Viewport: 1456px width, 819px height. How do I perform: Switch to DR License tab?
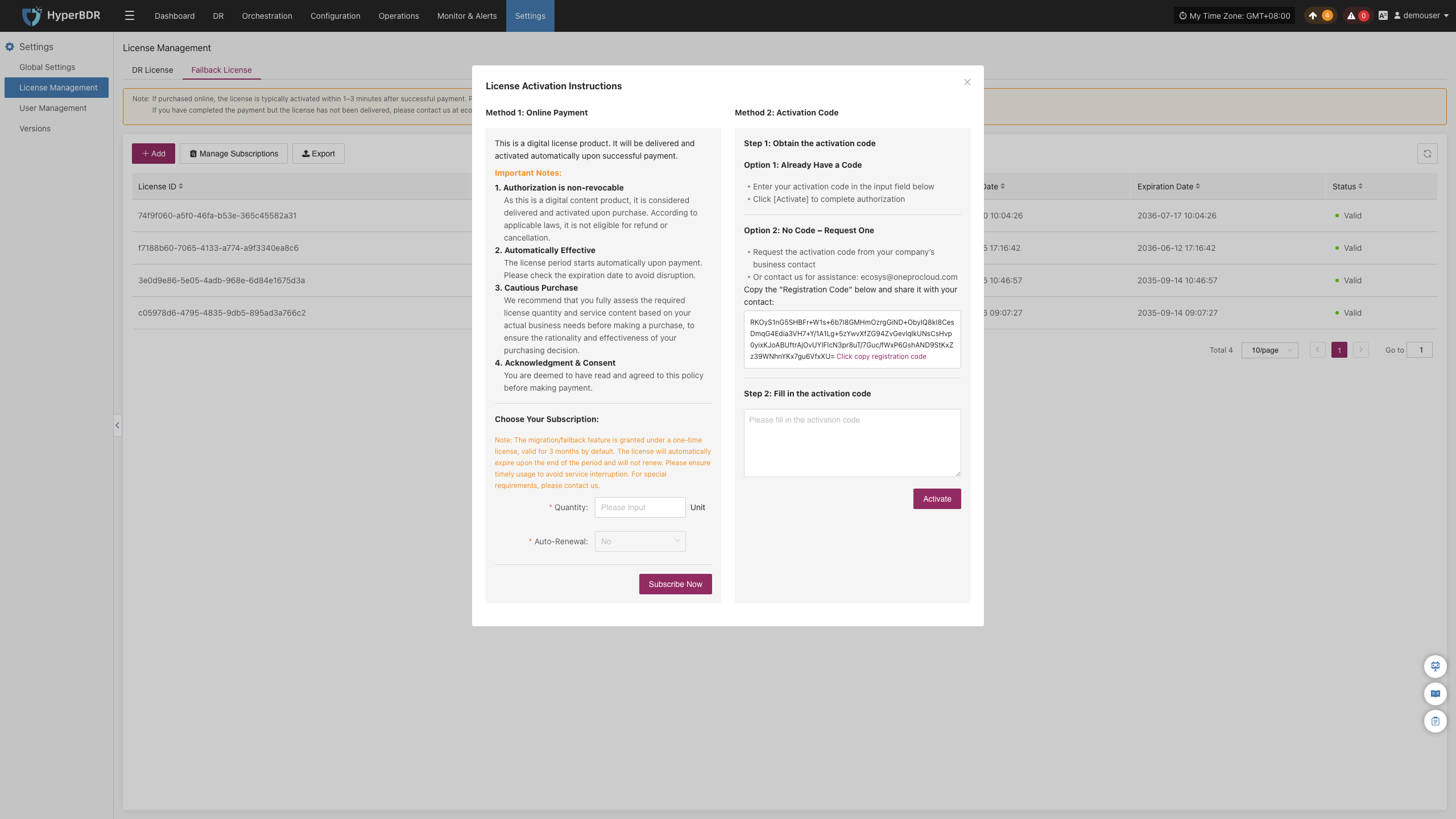[152, 70]
